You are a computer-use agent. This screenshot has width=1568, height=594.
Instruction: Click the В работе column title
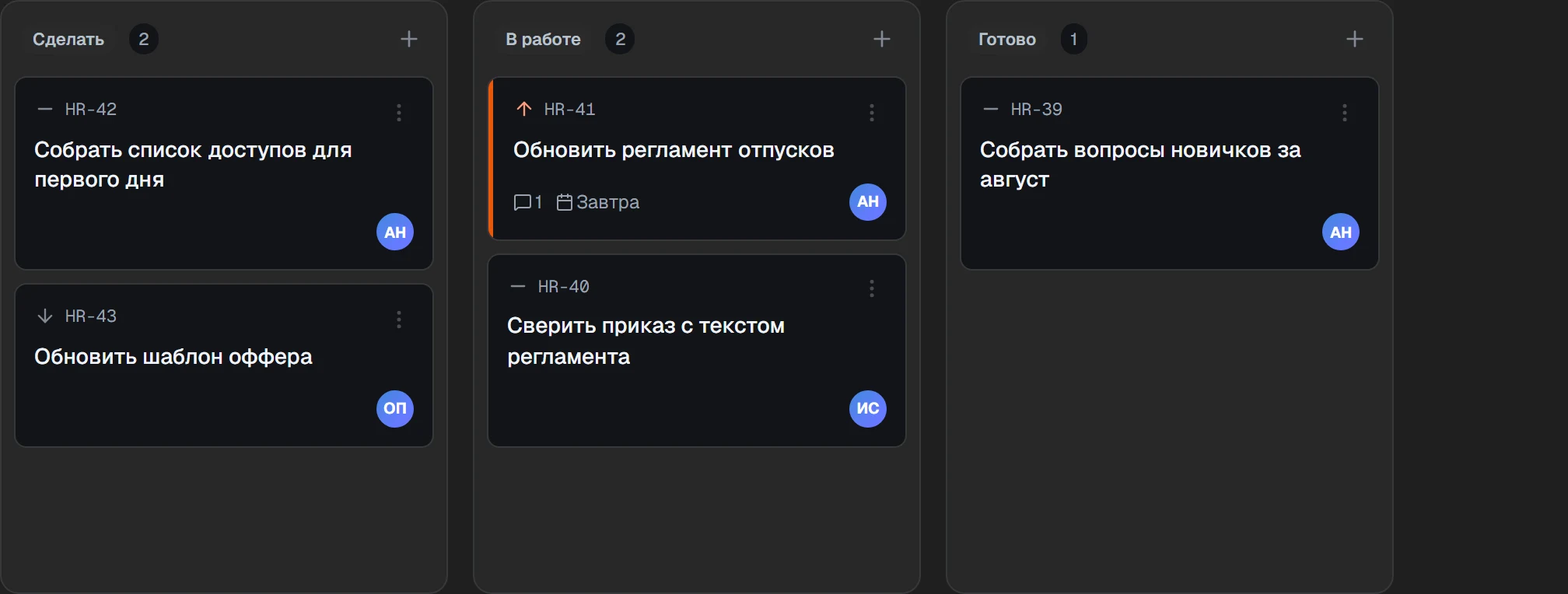(x=543, y=39)
